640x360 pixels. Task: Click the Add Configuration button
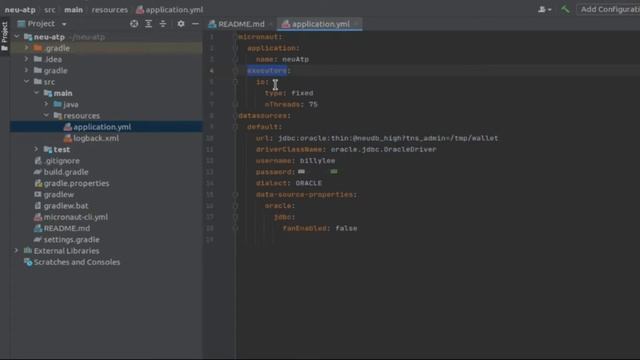click(609, 9)
